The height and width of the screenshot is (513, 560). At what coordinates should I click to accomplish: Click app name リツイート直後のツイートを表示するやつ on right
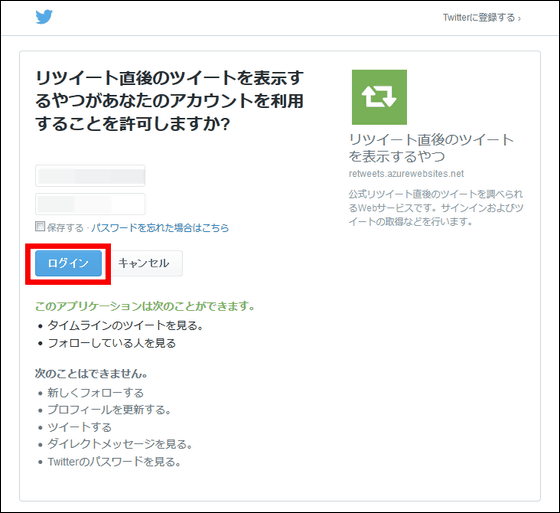tap(431, 148)
